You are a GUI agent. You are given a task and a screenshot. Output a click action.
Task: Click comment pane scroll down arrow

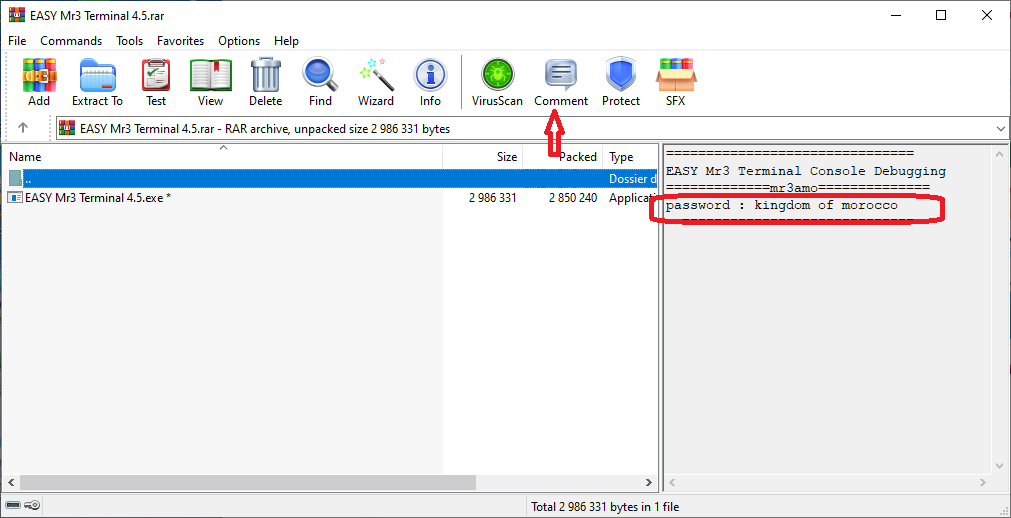1000,466
